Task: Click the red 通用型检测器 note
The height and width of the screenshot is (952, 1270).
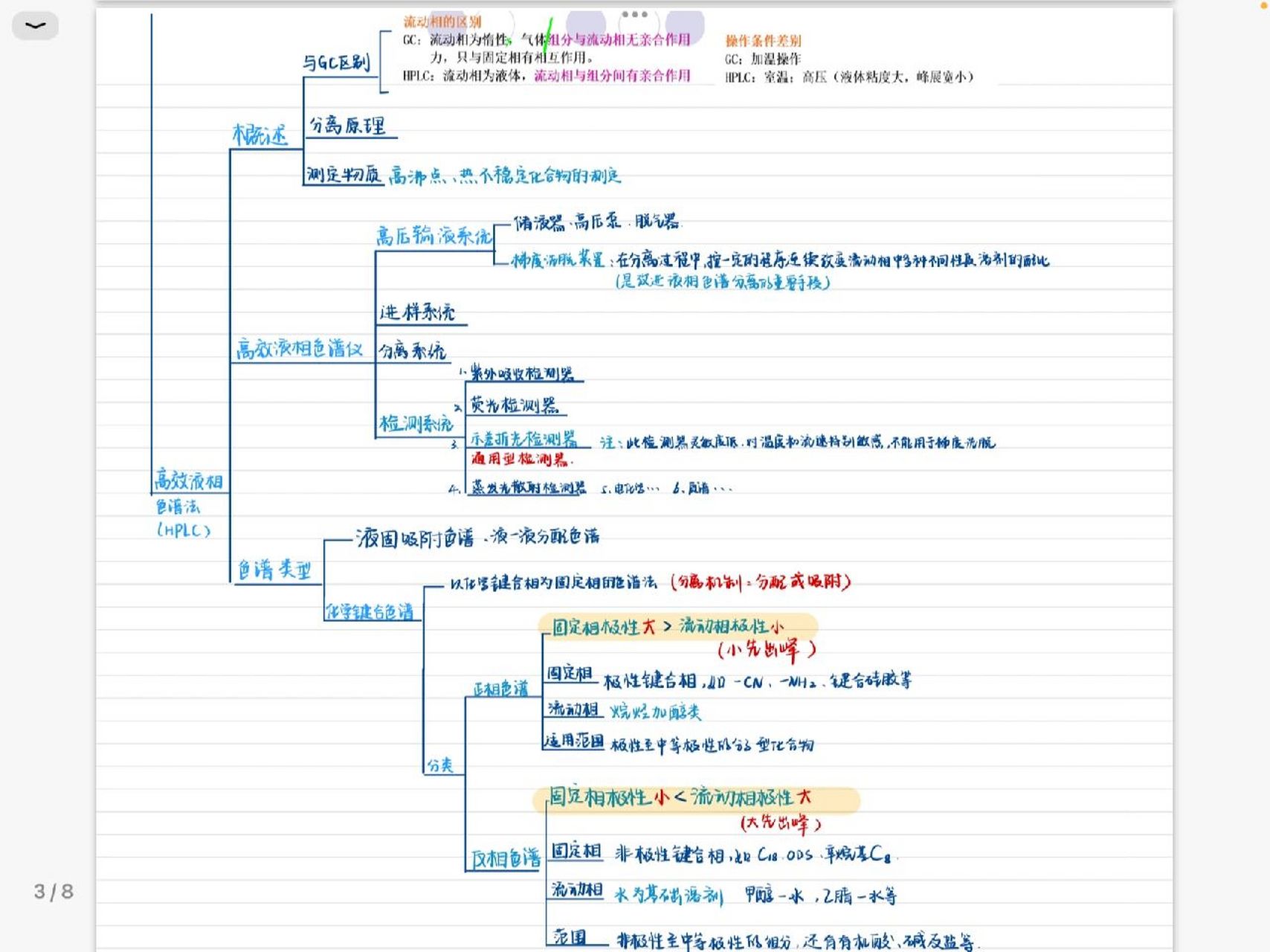Action: pyautogui.click(x=520, y=459)
